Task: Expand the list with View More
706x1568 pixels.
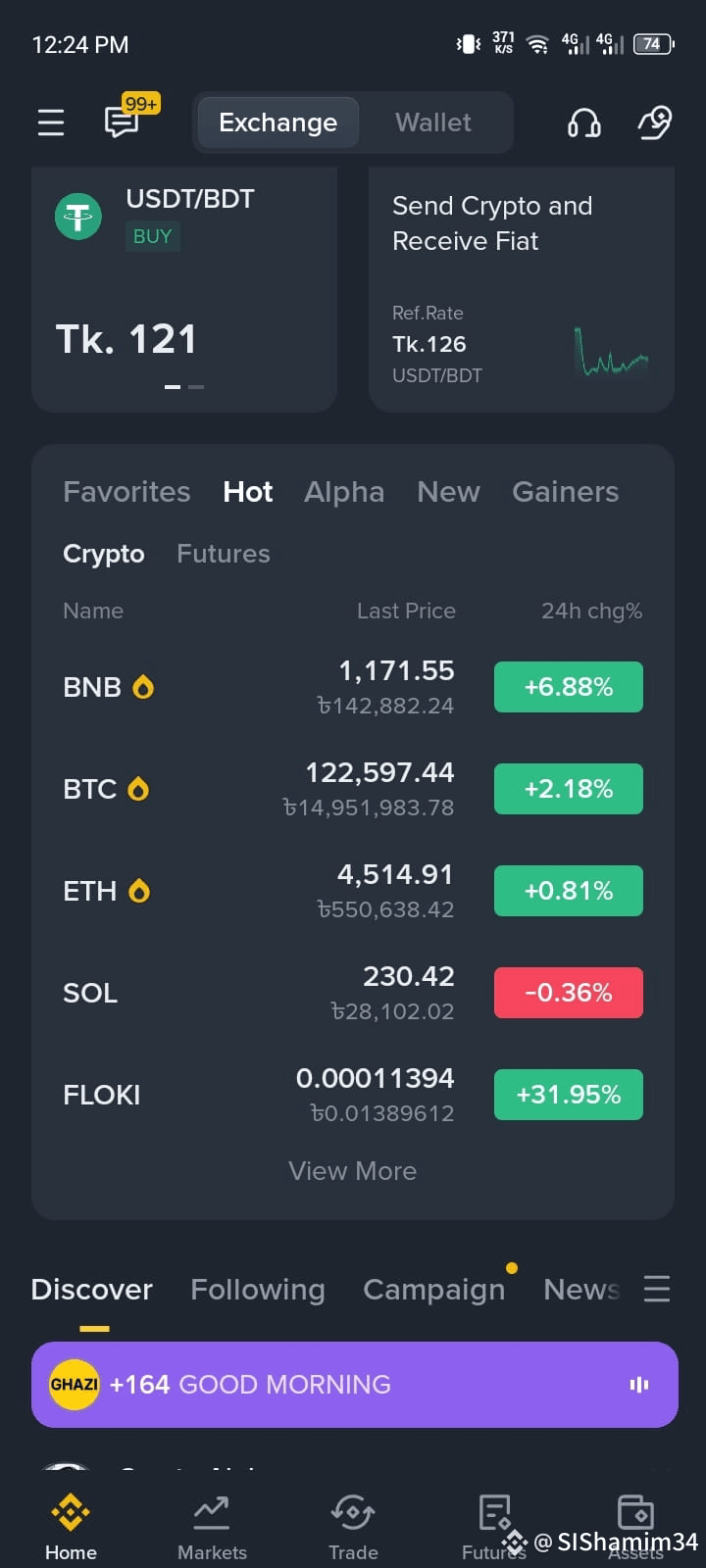Action: pos(353,1171)
